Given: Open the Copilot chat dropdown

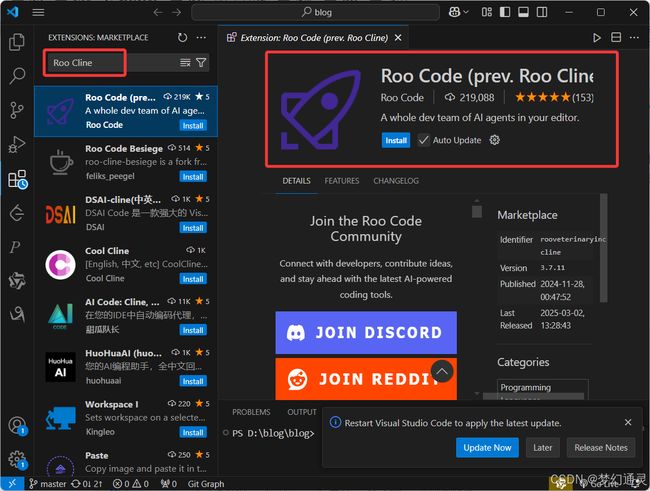Looking at the screenshot, I should click(458, 12).
